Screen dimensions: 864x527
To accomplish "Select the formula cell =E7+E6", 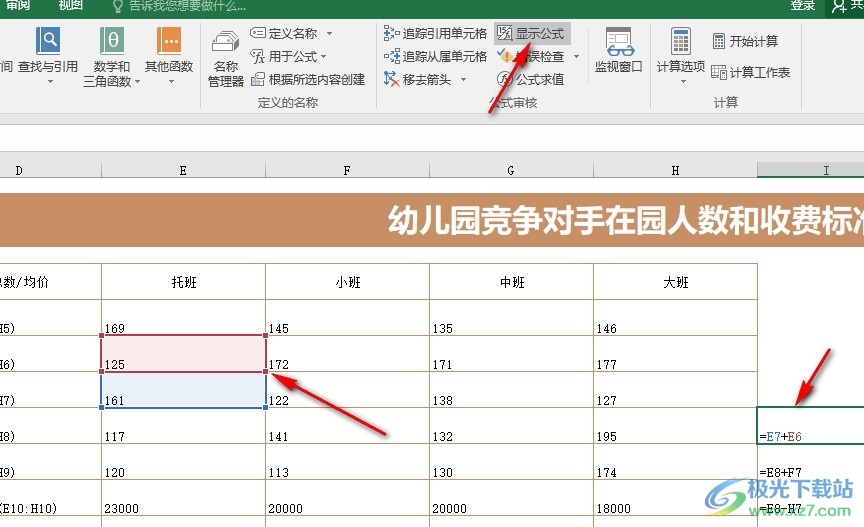I will coord(811,426).
